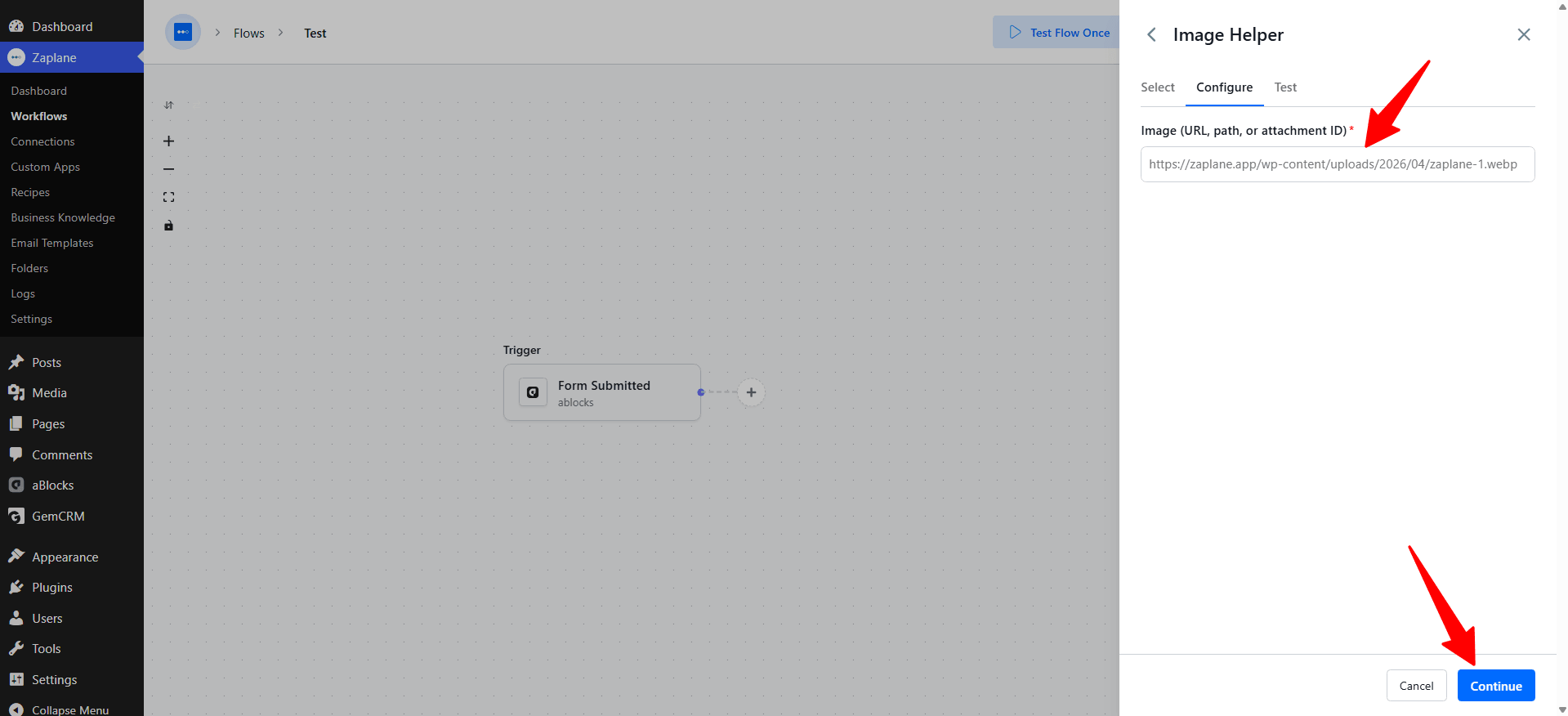Image resolution: width=1568 pixels, height=716 pixels.
Task: Switch to the Select tab
Action: [x=1158, y=87]
